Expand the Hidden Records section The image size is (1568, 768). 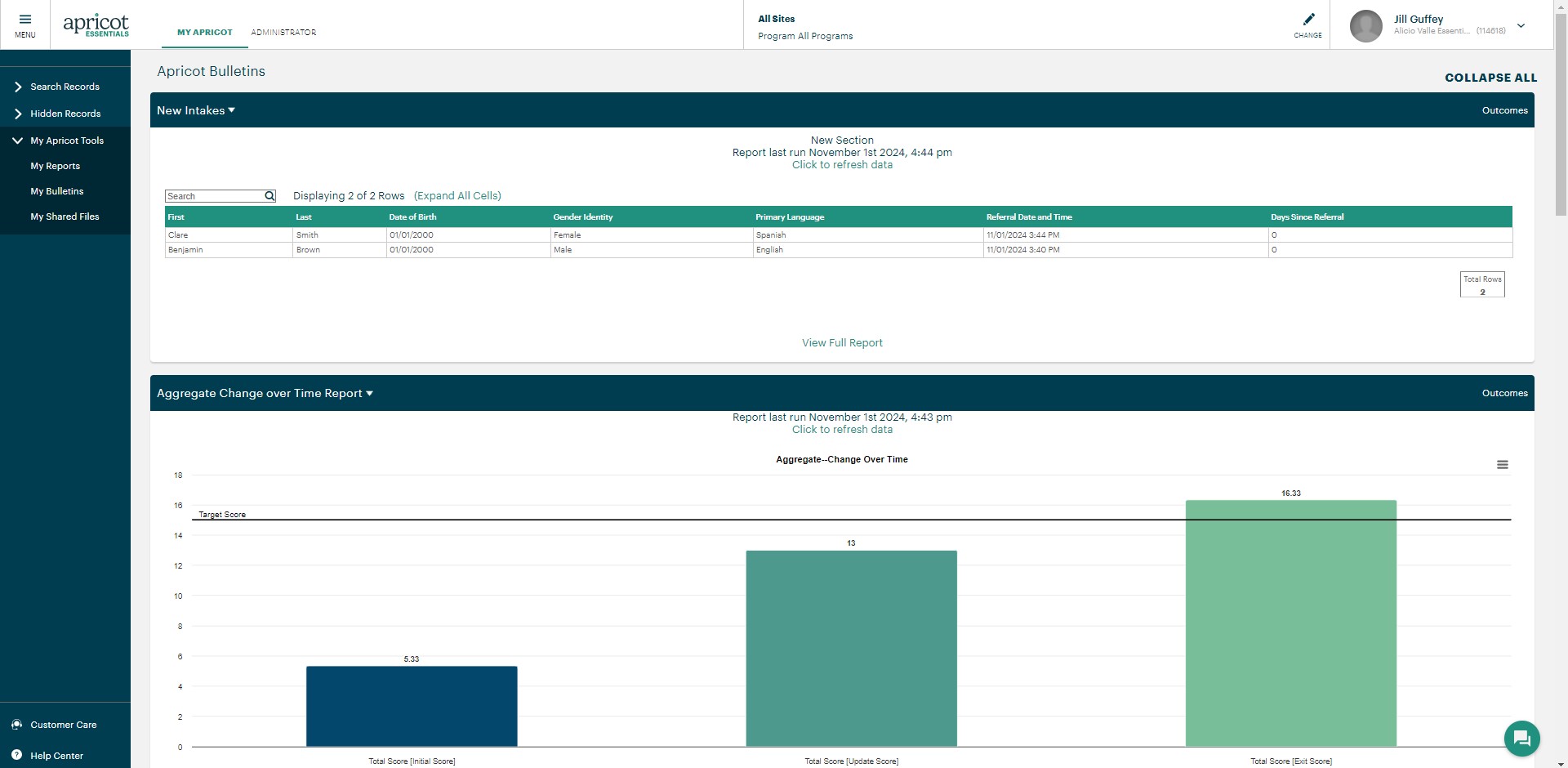click(65, 114)
